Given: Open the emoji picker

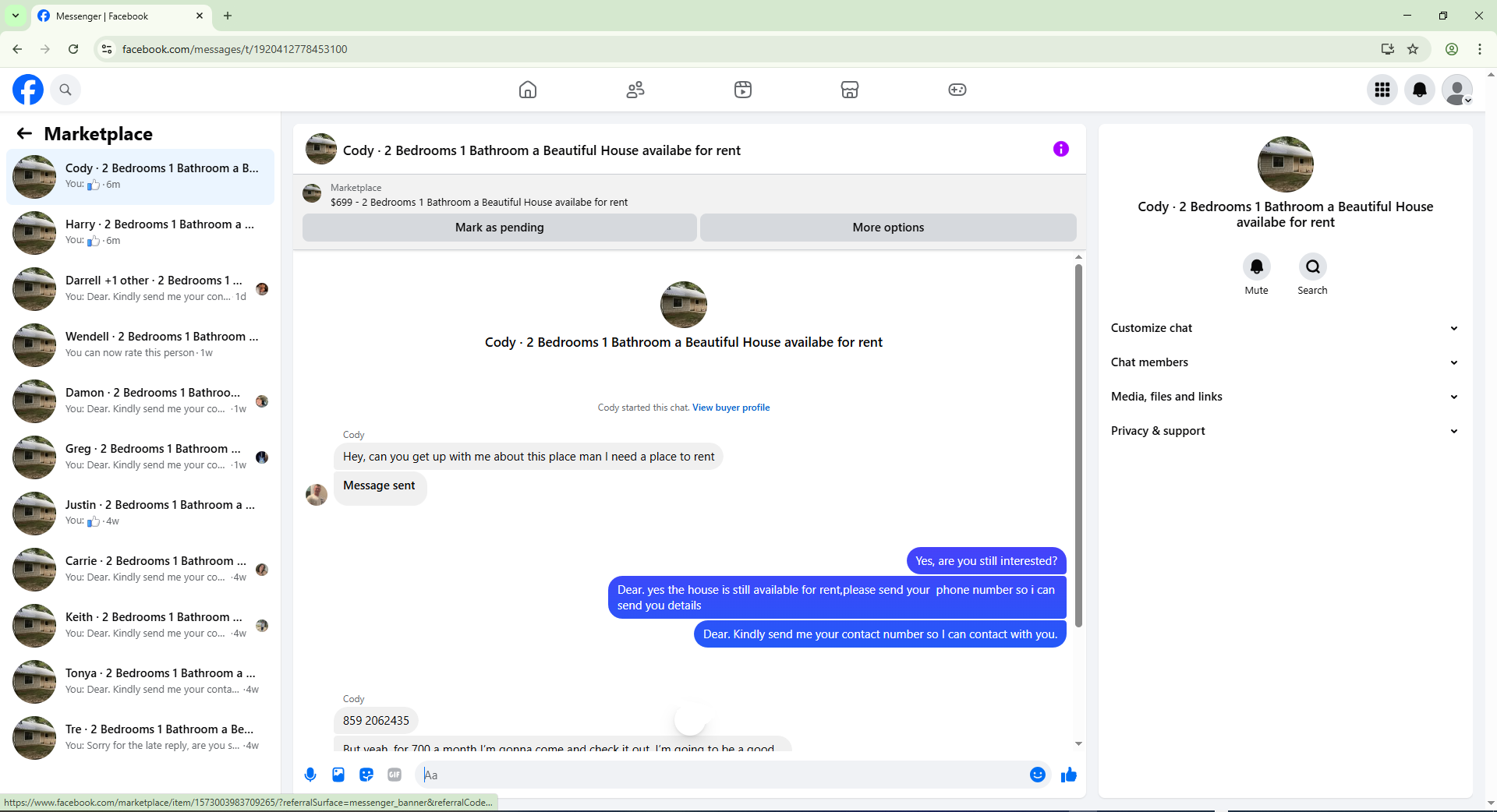Looking at the screenshot, I should (x=1038, y=775).
